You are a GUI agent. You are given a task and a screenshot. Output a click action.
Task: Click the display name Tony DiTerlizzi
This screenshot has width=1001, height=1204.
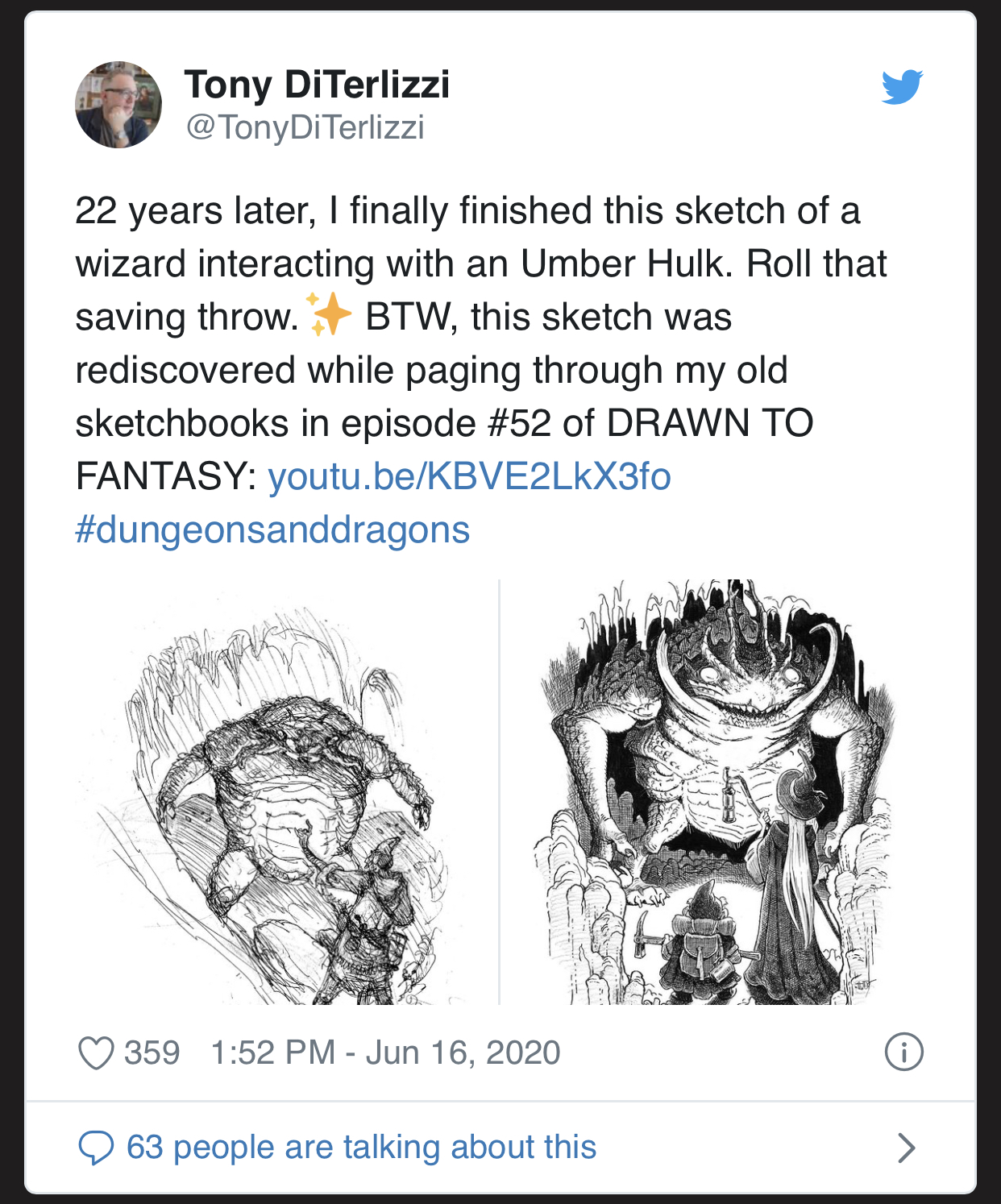[x=317, y=84]
